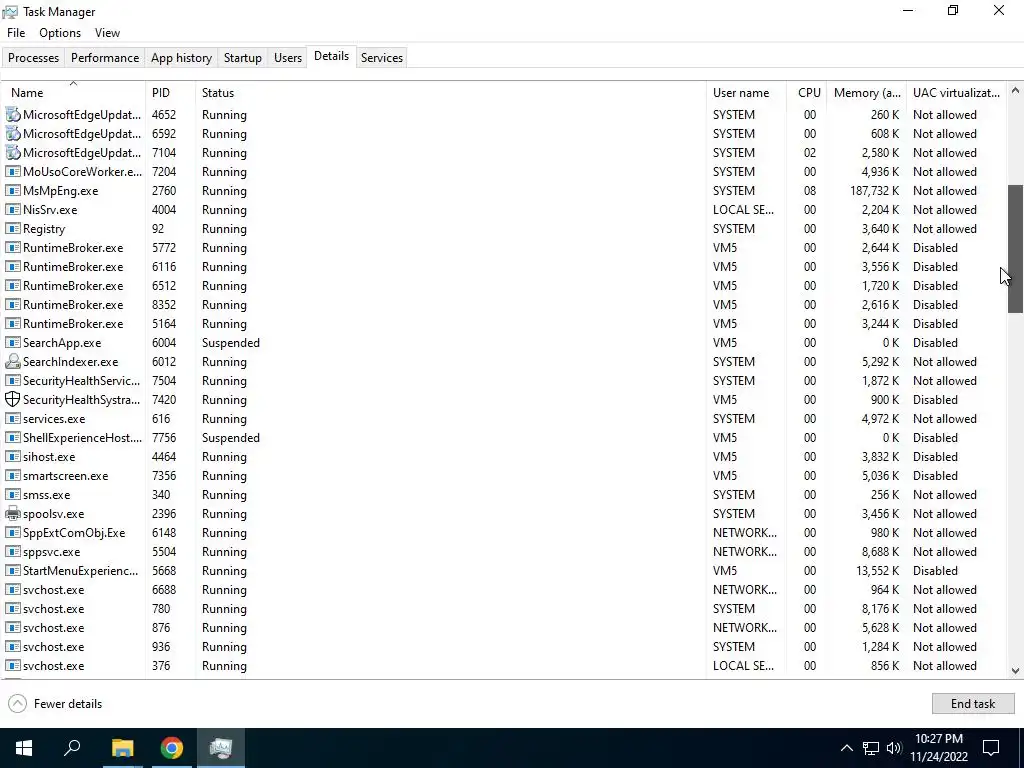Click the Registry process icon
Image resolution: width=1024 pixels, height=768 pixels.
point(12,229)
